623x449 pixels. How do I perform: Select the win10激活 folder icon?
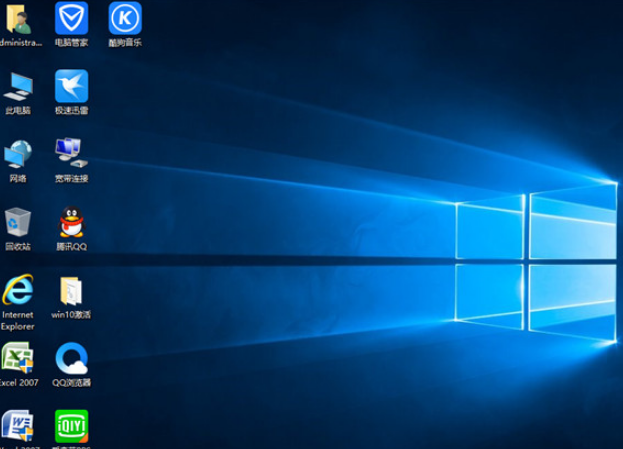click(x=71, y=291)
